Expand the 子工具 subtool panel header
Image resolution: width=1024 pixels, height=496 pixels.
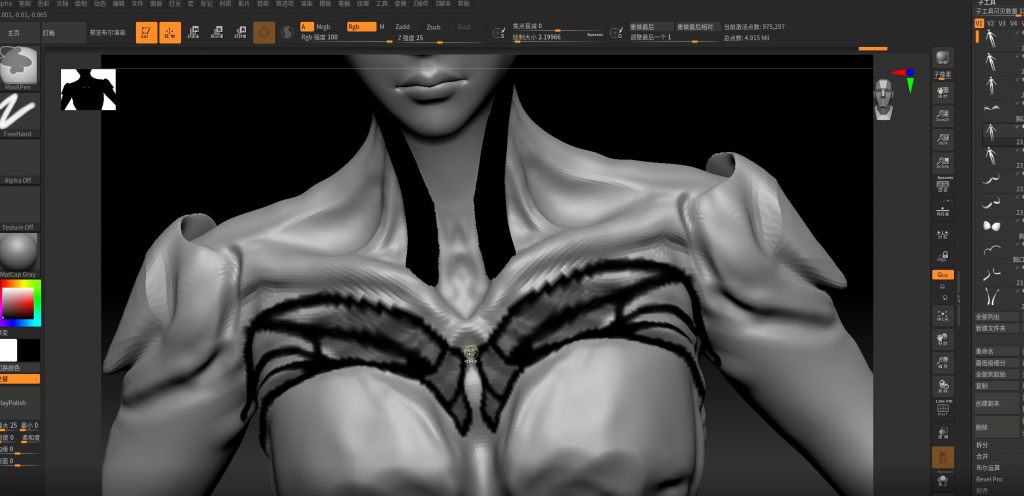click(988, 3)
